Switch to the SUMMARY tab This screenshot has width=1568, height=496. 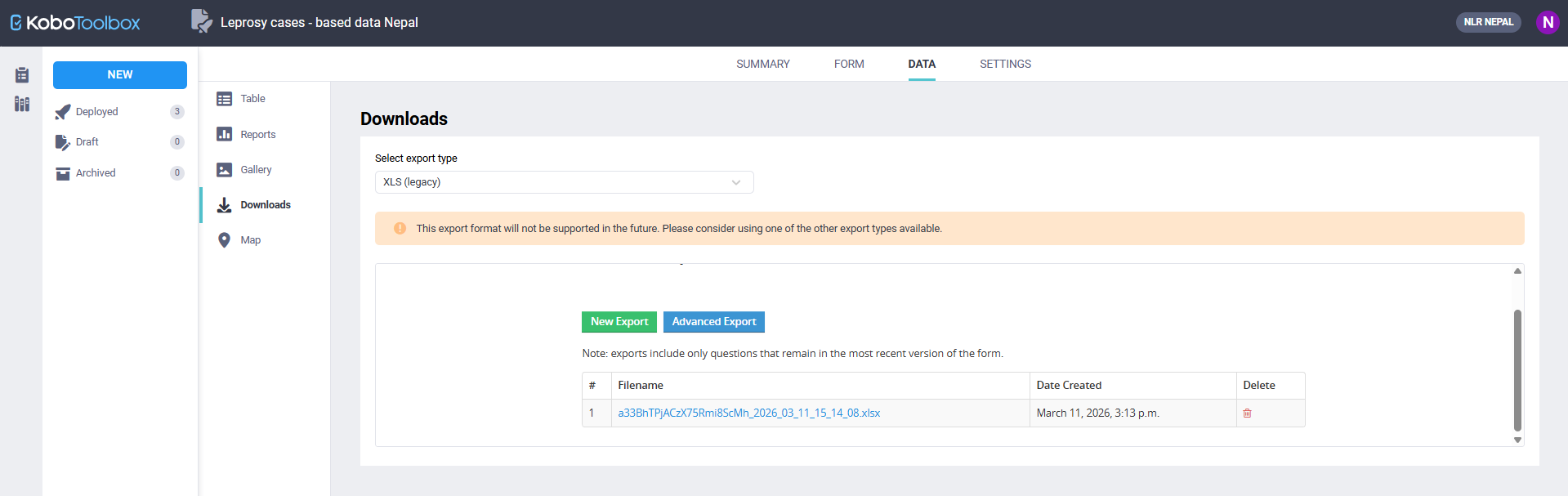(762, 64)
